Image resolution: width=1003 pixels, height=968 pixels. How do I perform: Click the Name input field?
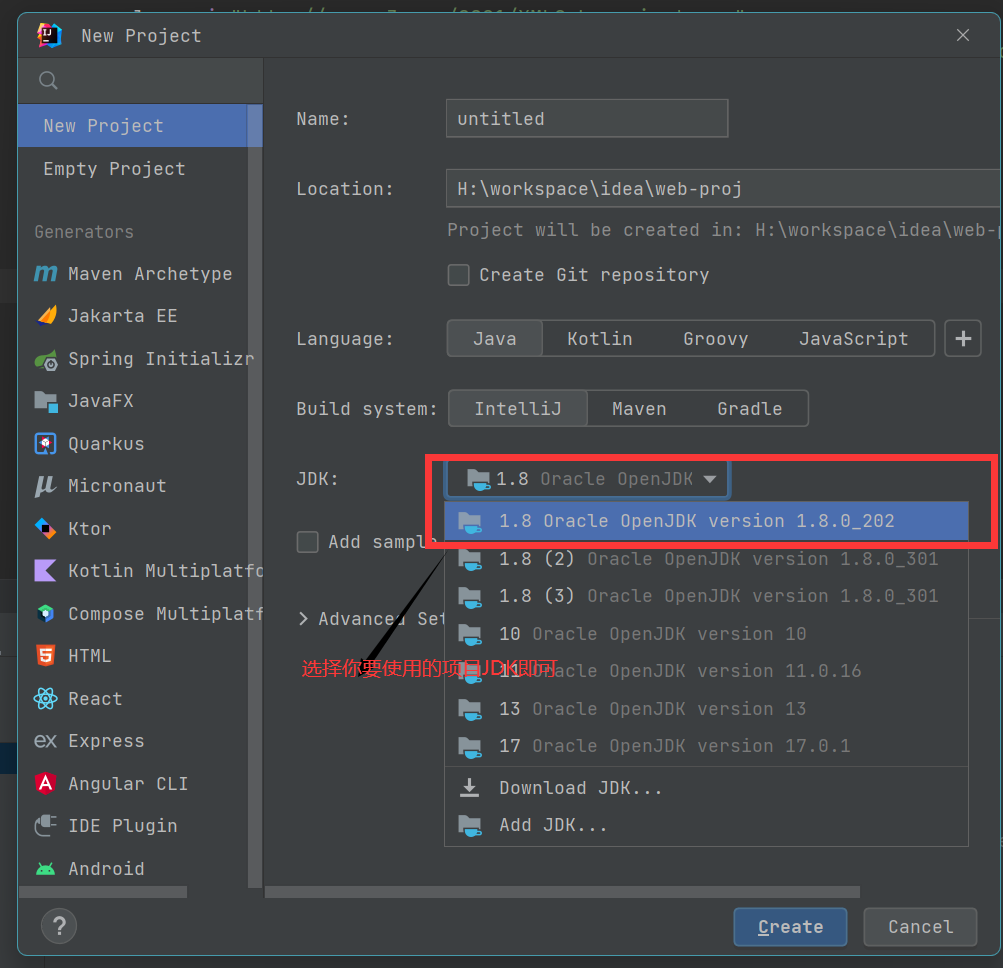[x=587, y=118]
